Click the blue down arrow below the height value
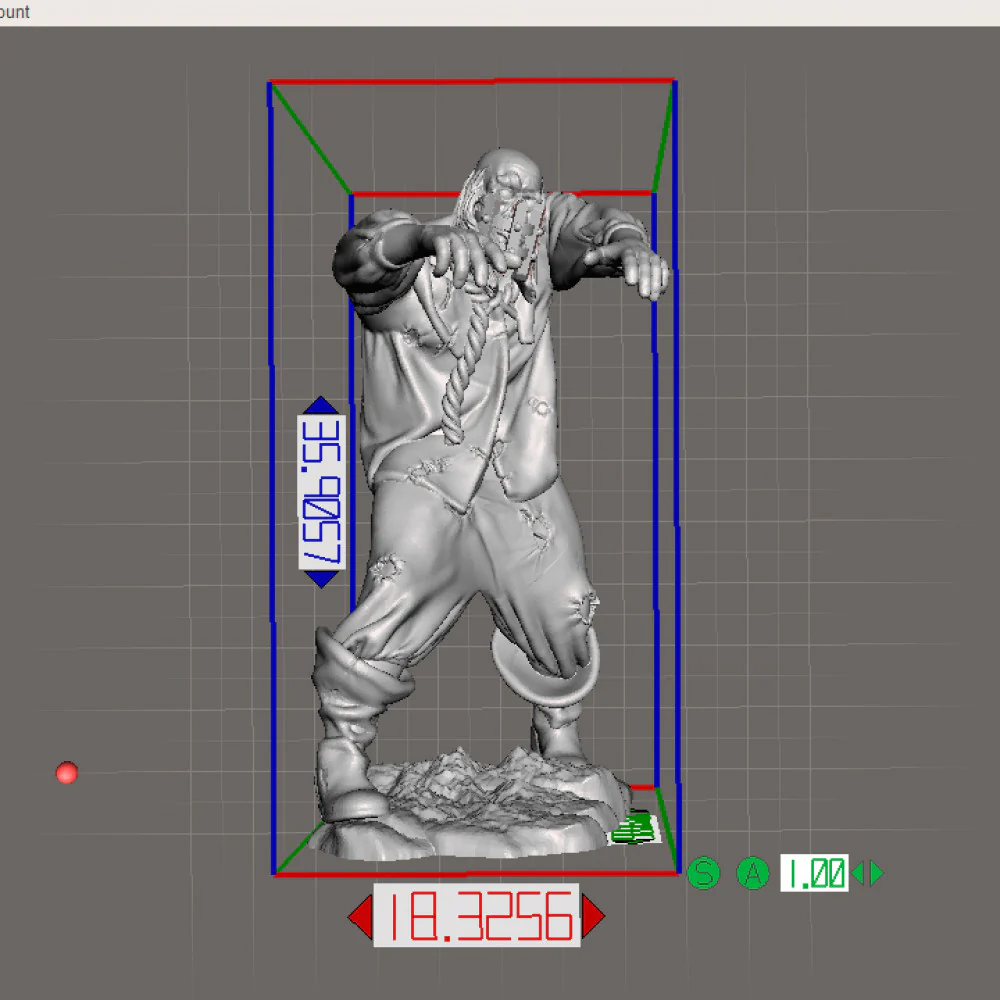The height and width of the screenshot is (1000, 1000). pos(321,579)
